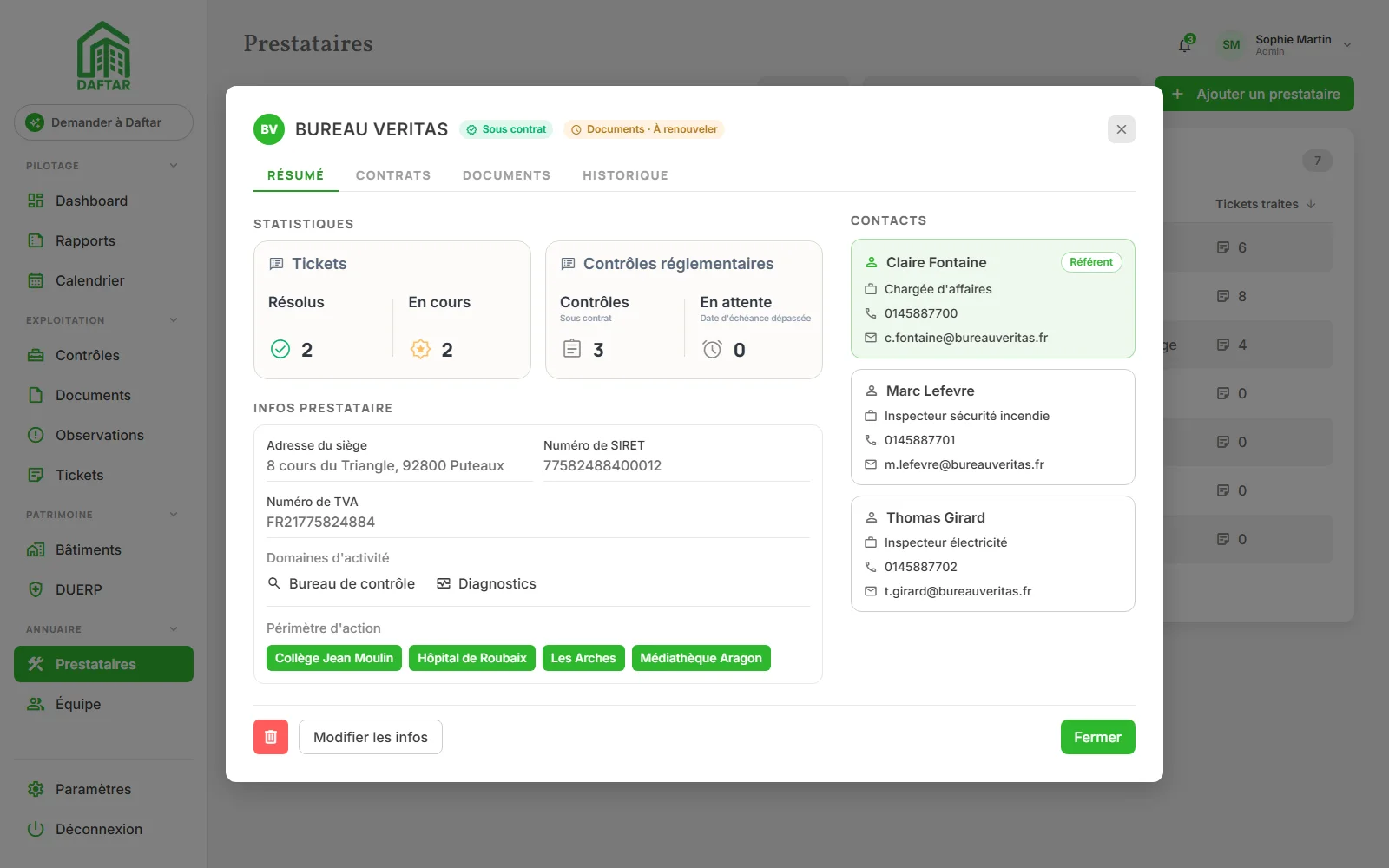1389x868 pixels.
Task: Click the Inspecteur sécurité incendie role
Action: (967, 416)
